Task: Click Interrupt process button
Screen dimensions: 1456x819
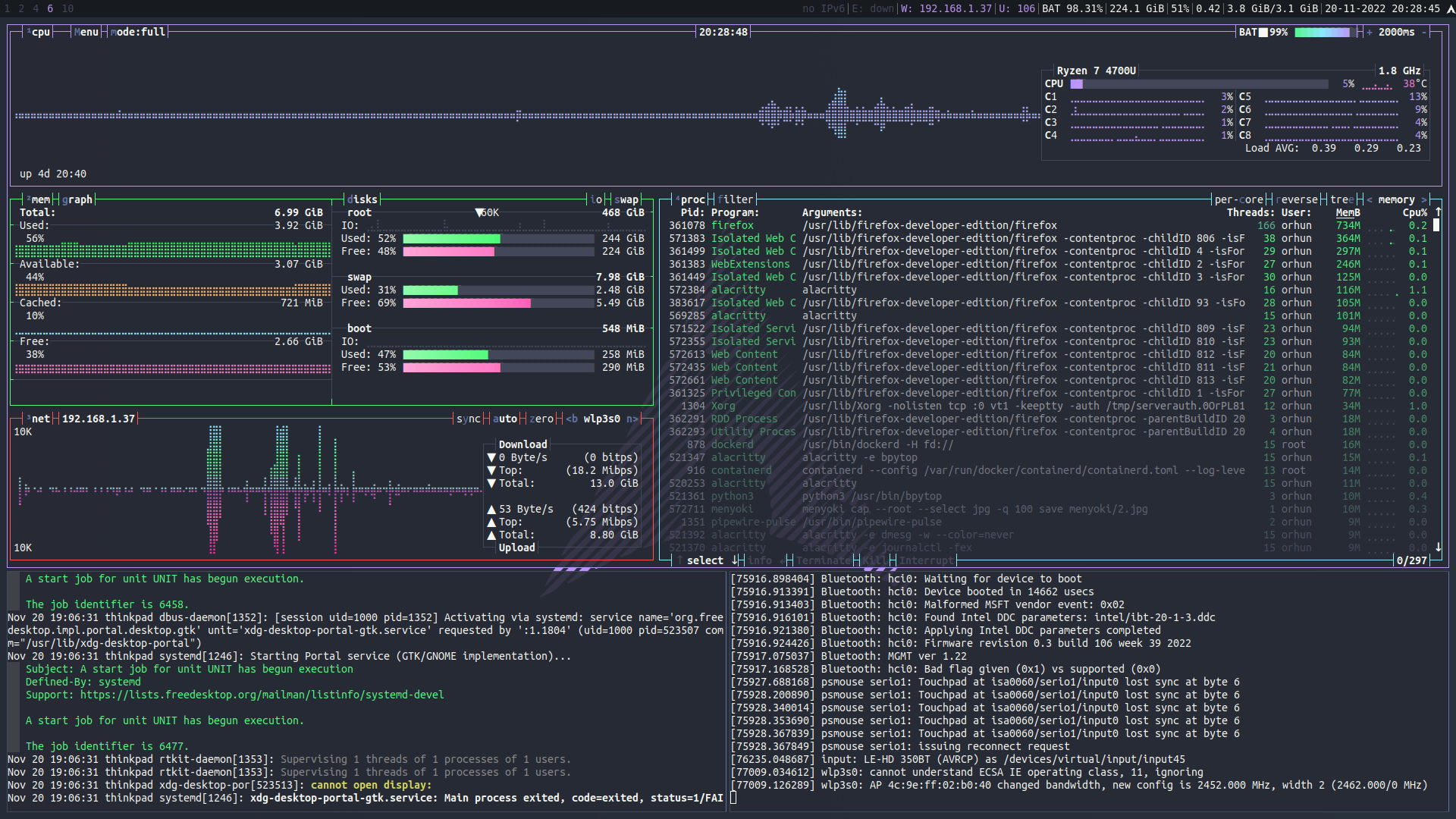Action: pyautogui.click(x=927, y=560)
